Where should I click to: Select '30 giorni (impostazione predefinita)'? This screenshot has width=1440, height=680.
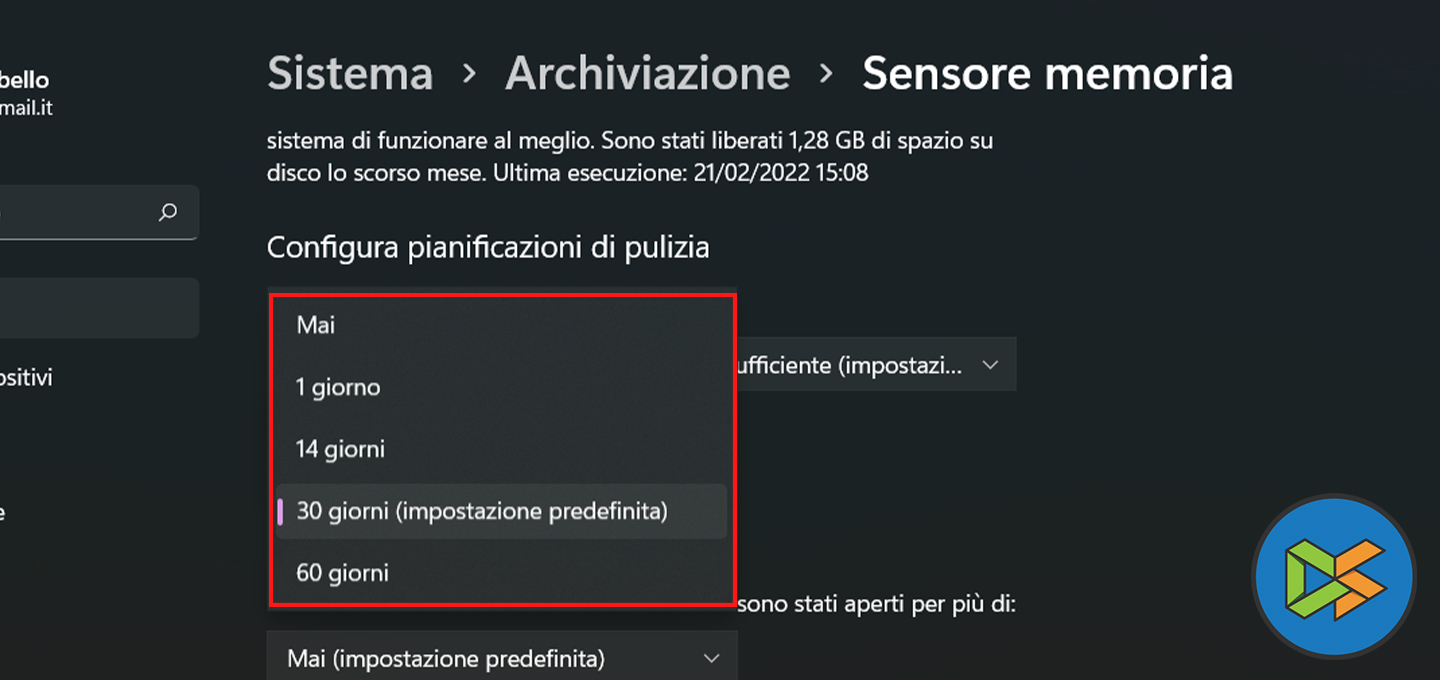click(481, 511)
